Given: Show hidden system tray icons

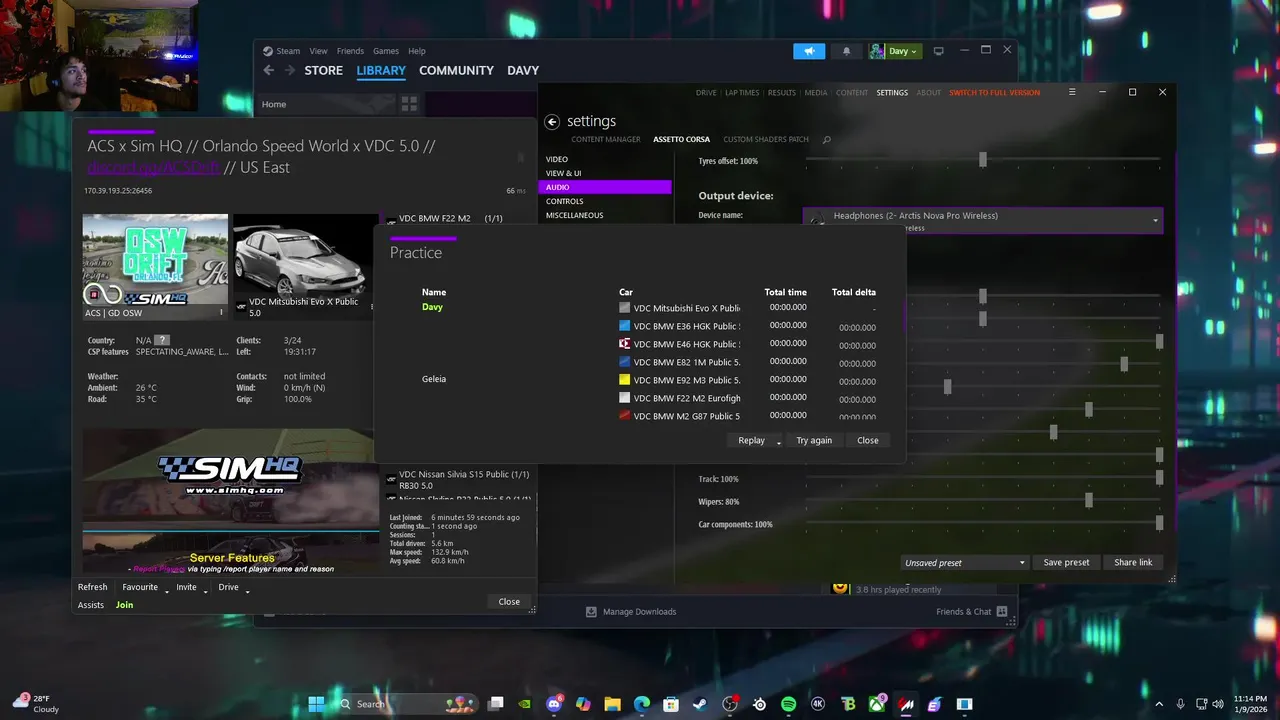Looking at the screenshot, I should (1160, 703).
